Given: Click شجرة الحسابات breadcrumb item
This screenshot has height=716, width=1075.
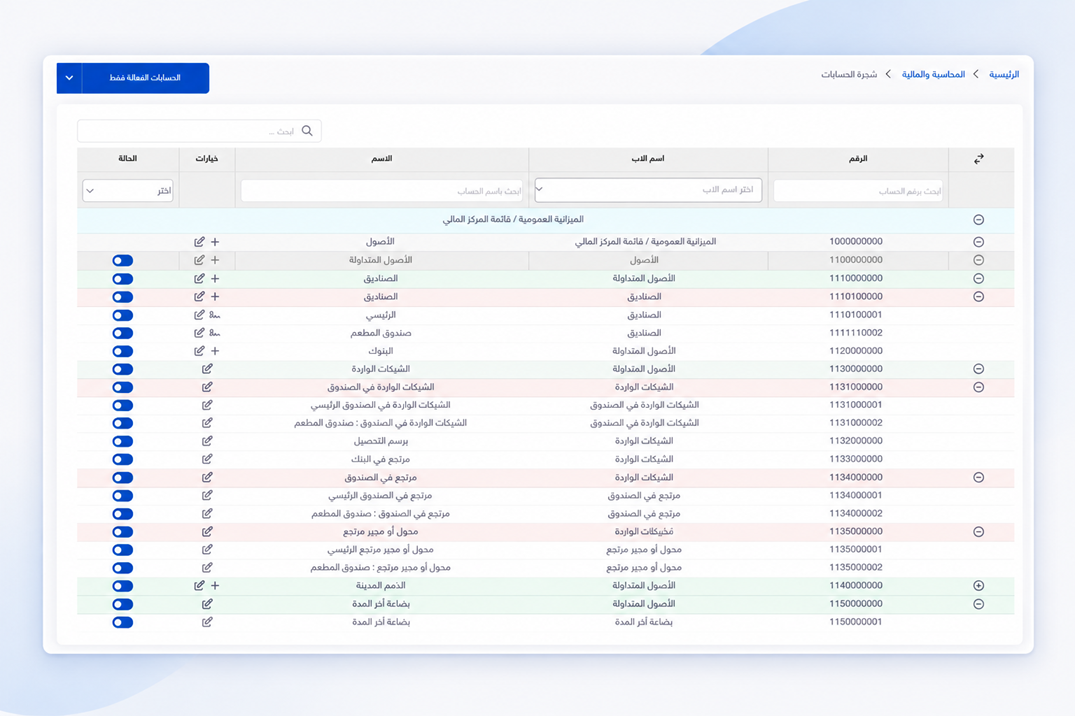Looking at the screenshot, I should click(x=849, y=74).
